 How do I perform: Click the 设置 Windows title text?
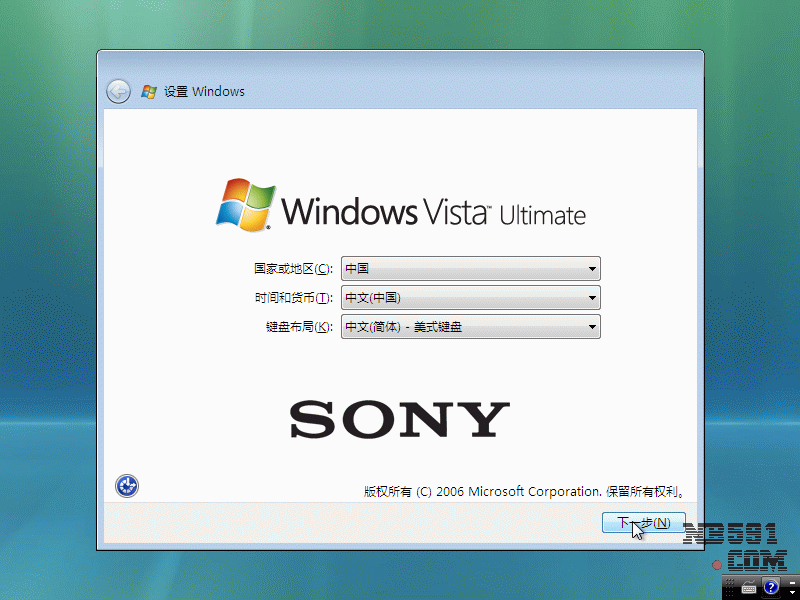(204, 92)
